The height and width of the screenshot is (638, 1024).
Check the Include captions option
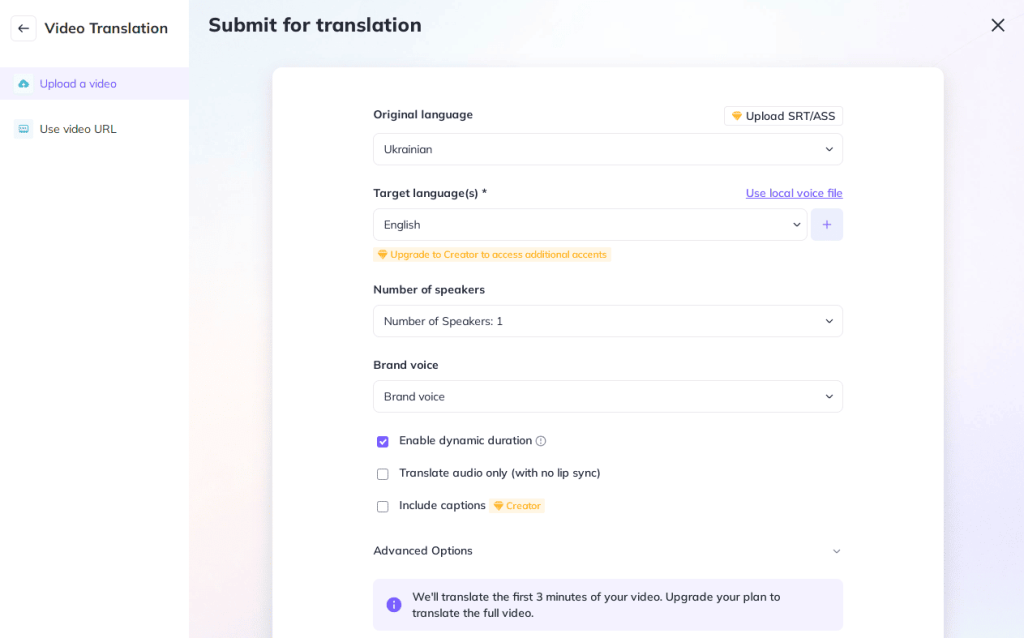(382, 506)
